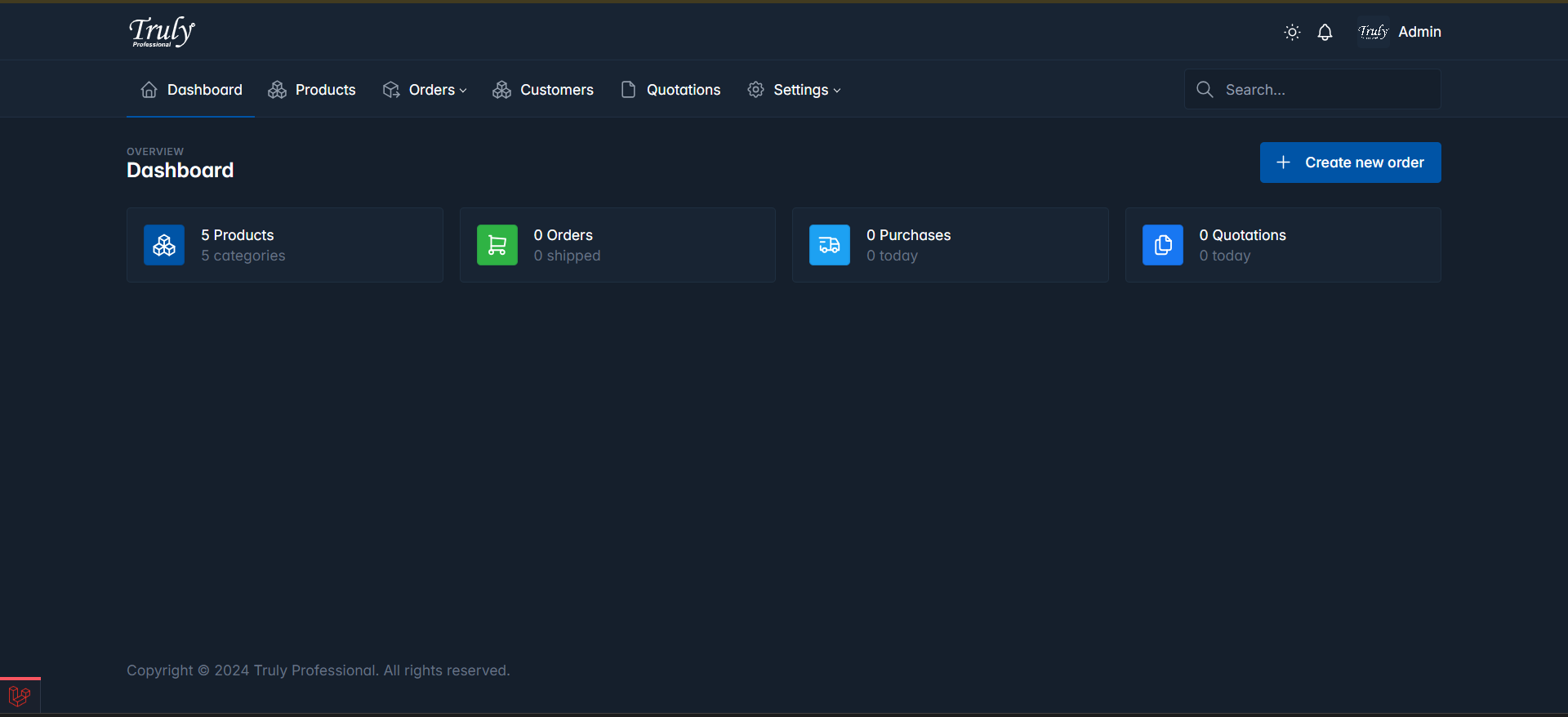Open the Quotations page
1568x717 pixels.
point(670,90)
